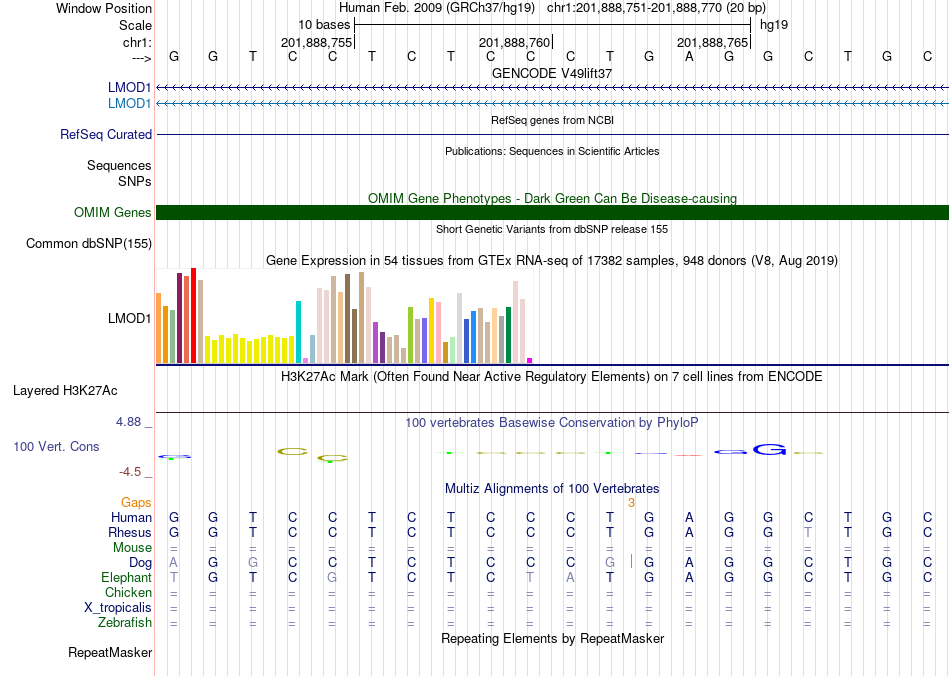Click the magenta last bar of GTEx chart
The width and height of the screenshot is (950, 676).
pyautogui.click(x=530, y=361)
